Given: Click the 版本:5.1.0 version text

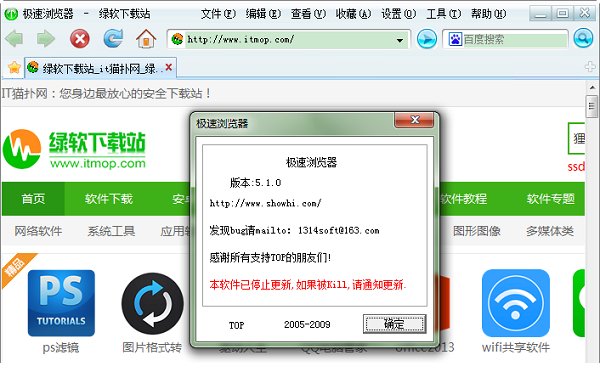Looking at the screenshot, I should click(x=255, y=183).
